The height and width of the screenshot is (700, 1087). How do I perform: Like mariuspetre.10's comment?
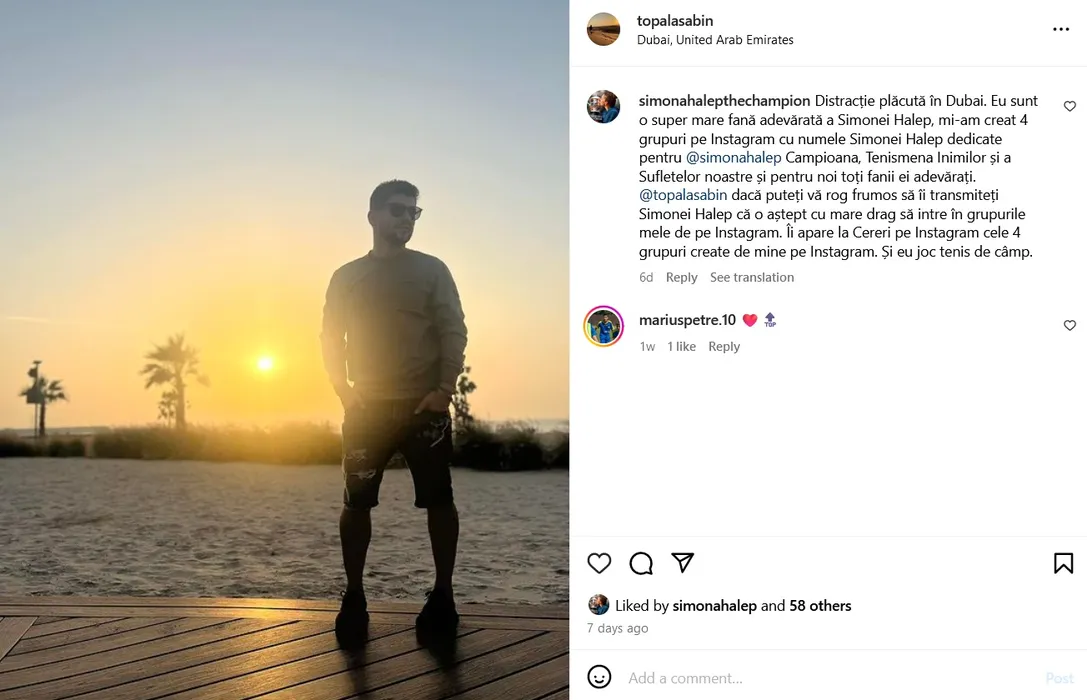1069,326
